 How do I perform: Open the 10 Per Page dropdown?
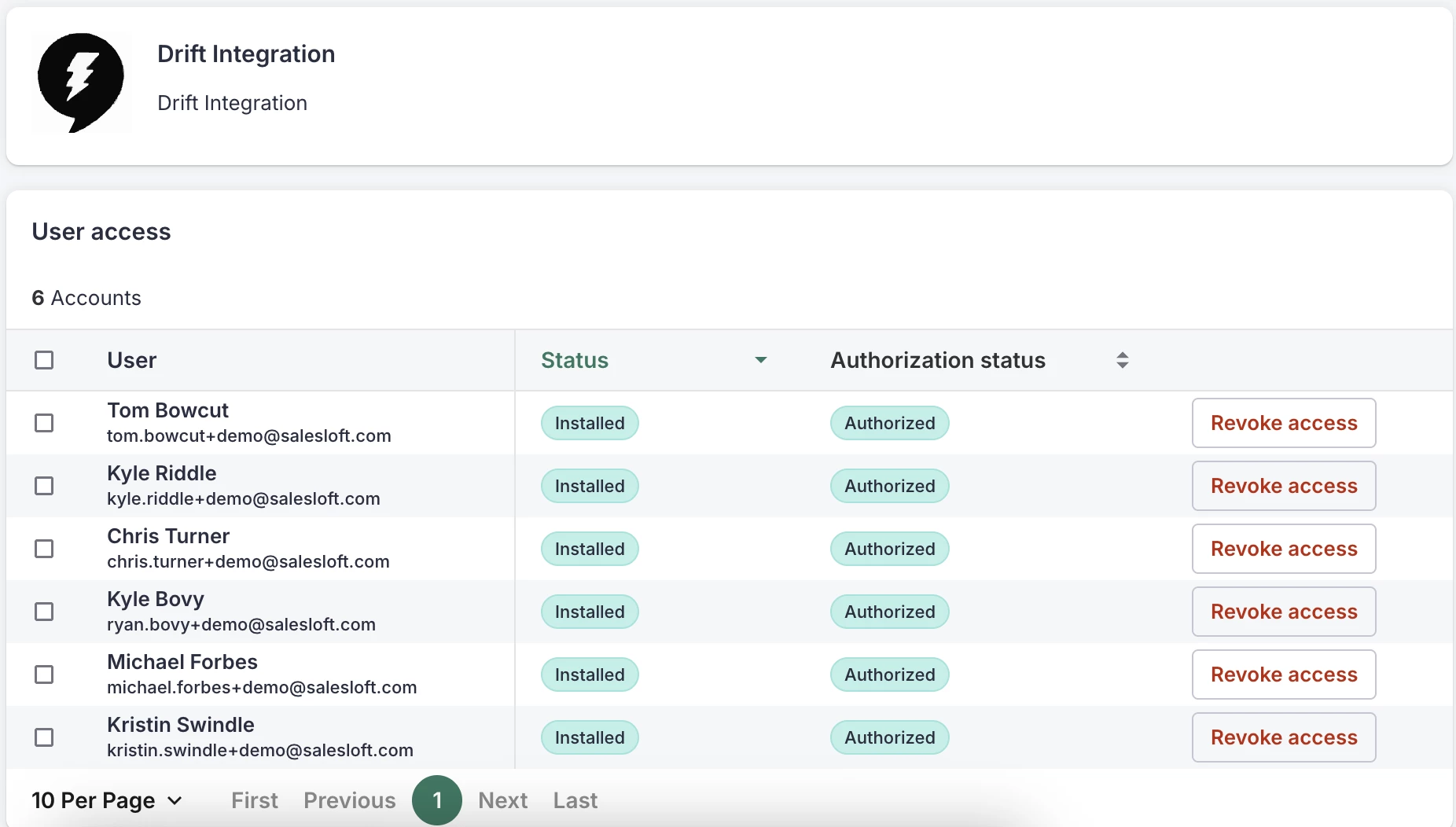click(x=107, y=800)
